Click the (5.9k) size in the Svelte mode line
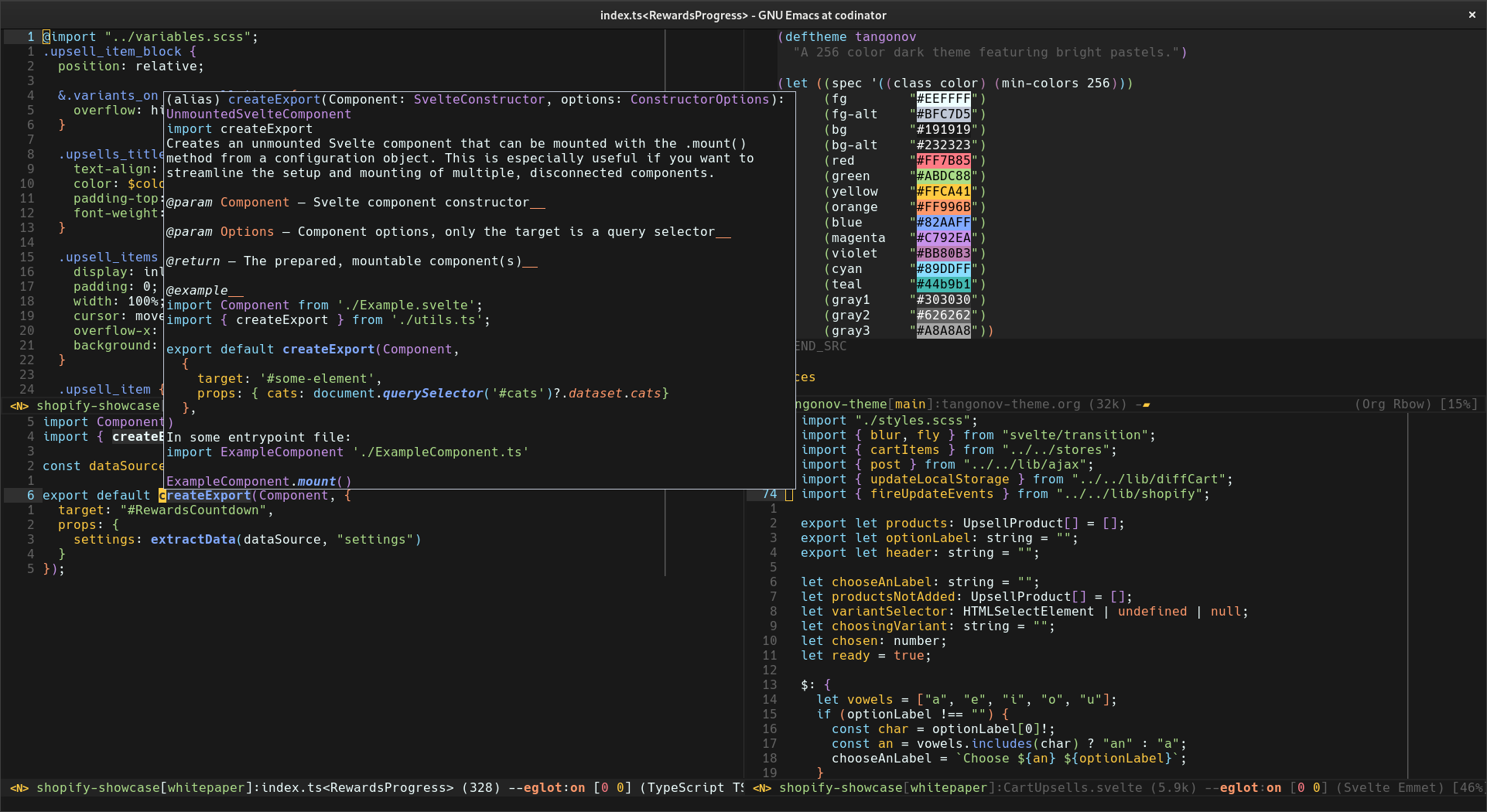 pyautogui.click(x=1174, y=788)
